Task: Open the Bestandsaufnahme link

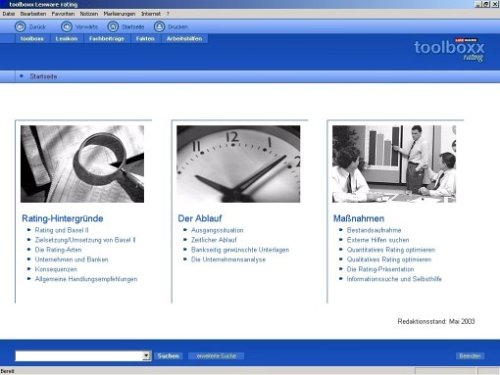Action: coord(374,230)
